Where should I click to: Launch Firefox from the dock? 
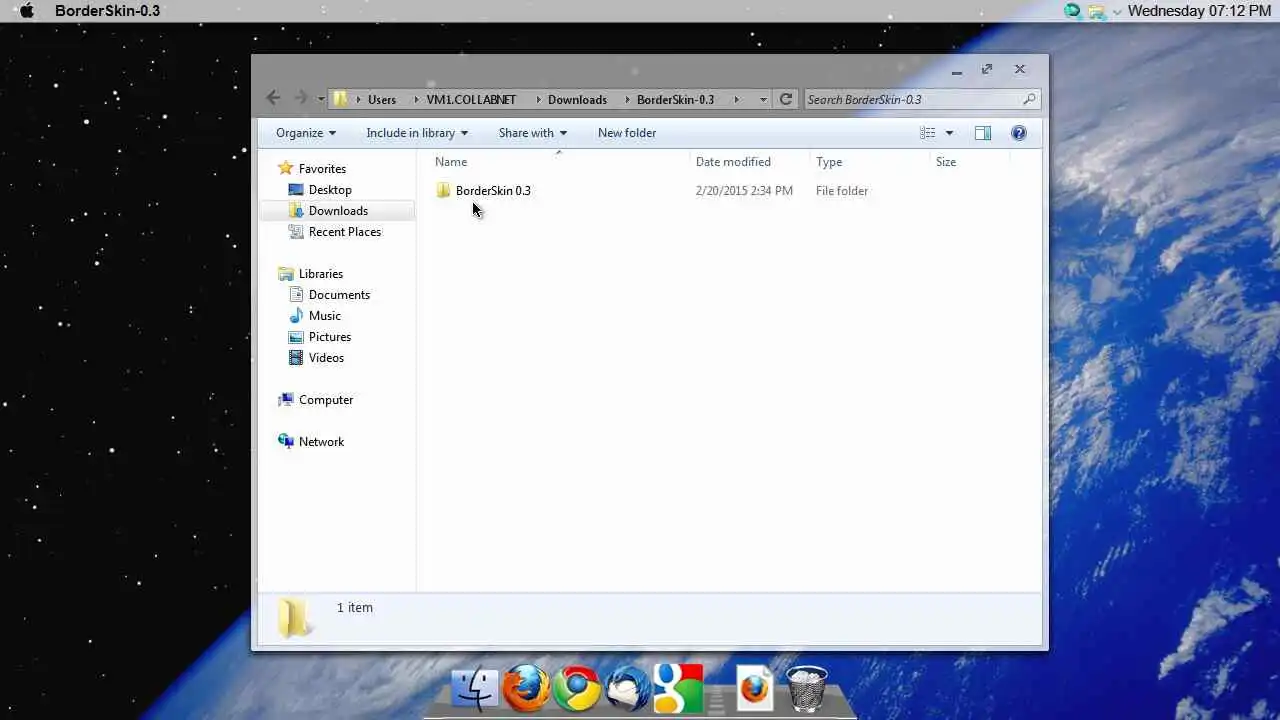tap(526, 689)
